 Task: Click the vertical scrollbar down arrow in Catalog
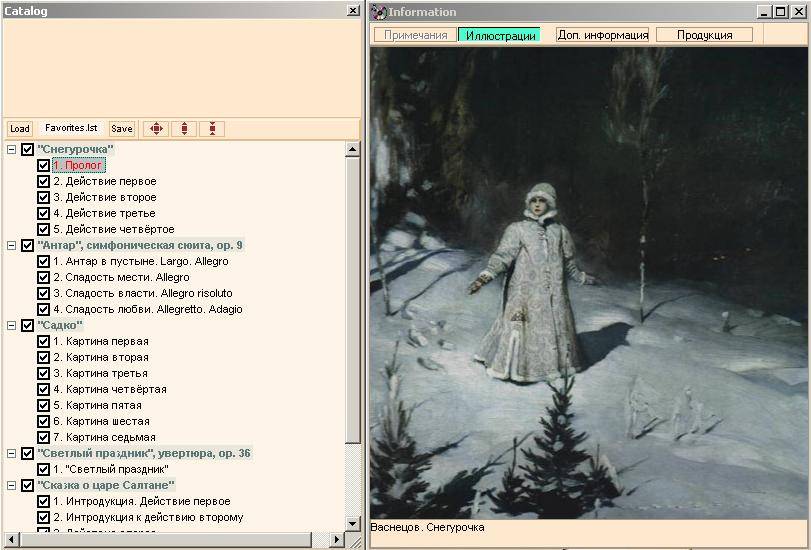(x=352, y=523)
